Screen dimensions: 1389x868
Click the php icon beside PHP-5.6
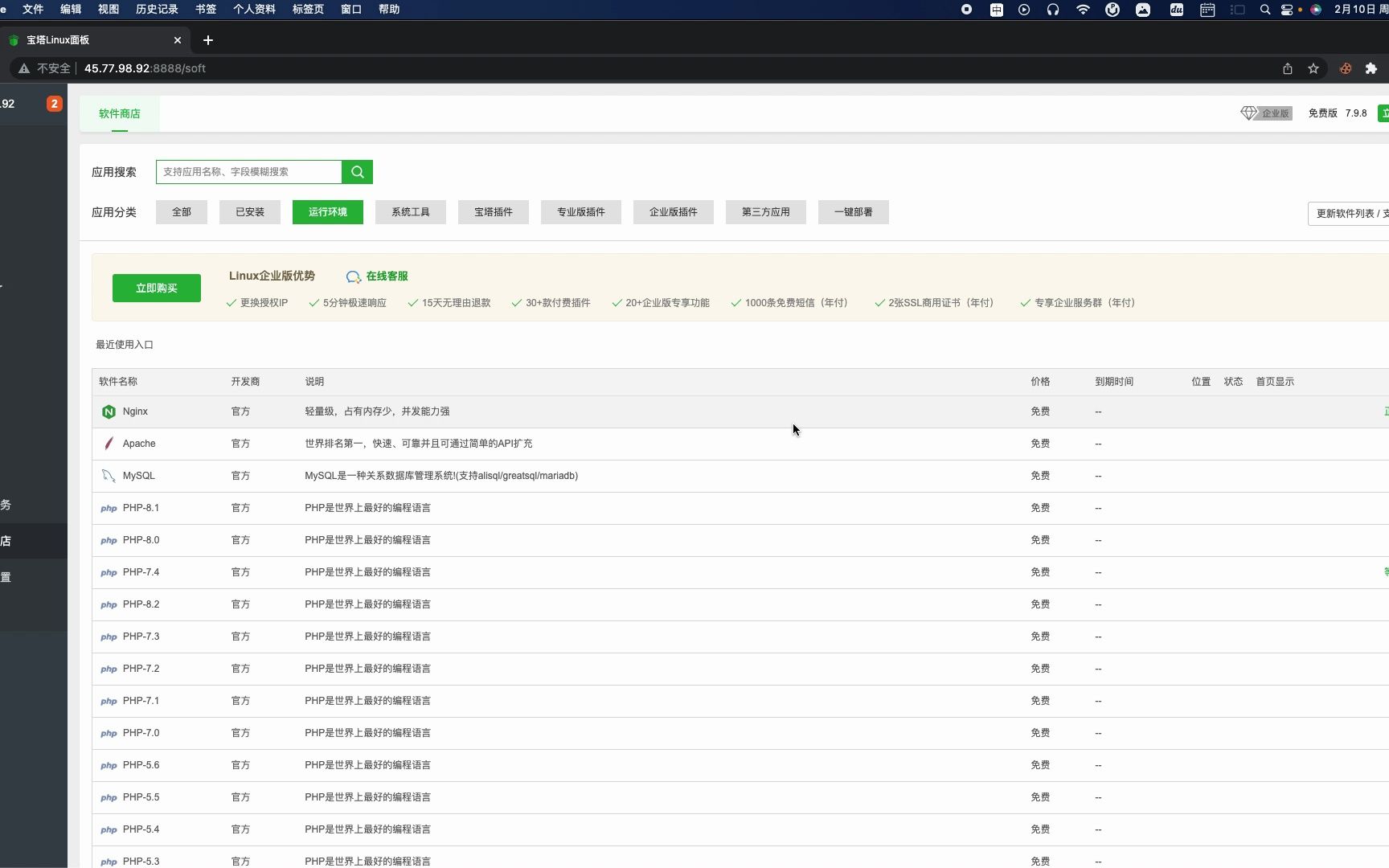tap(109, 765)
